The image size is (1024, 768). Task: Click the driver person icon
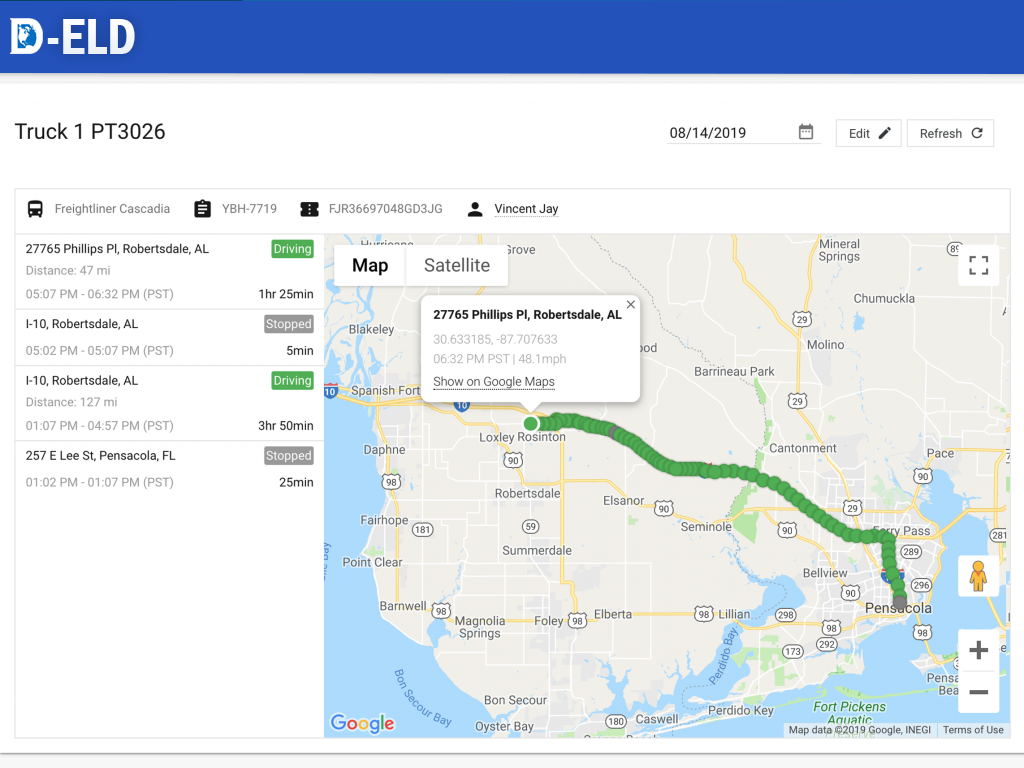pyautogui.click(x=475, y=209)
